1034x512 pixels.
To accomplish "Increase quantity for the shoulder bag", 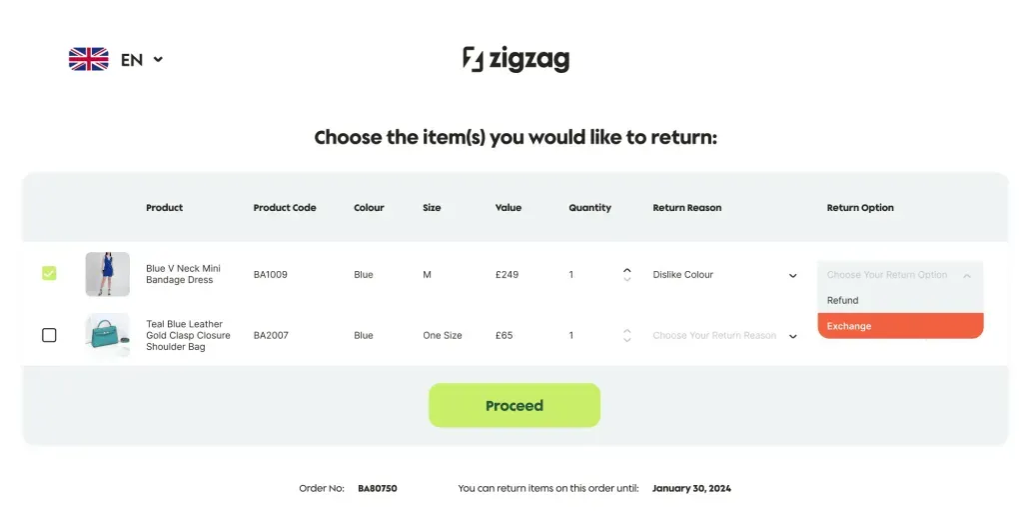I will click(x=627, y=331).
